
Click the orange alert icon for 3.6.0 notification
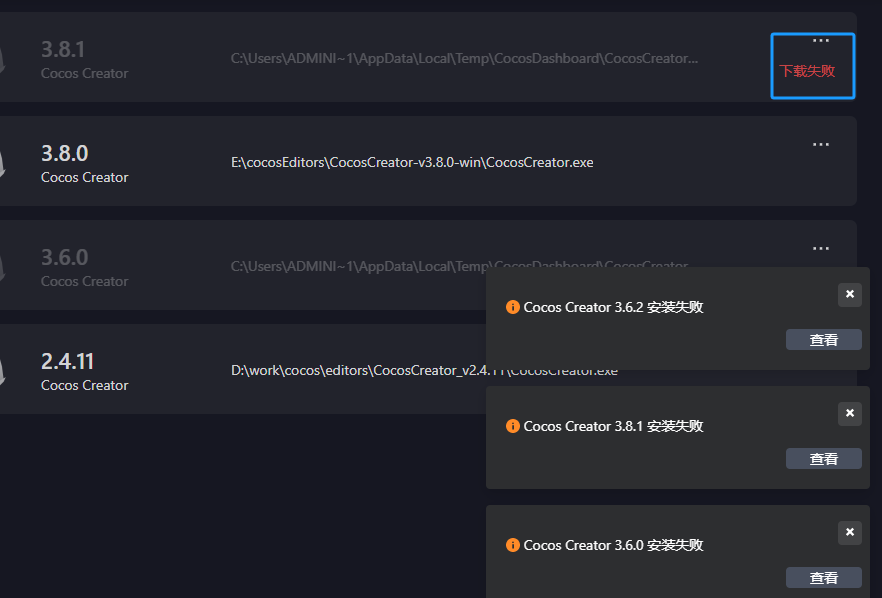pos(513,545)
